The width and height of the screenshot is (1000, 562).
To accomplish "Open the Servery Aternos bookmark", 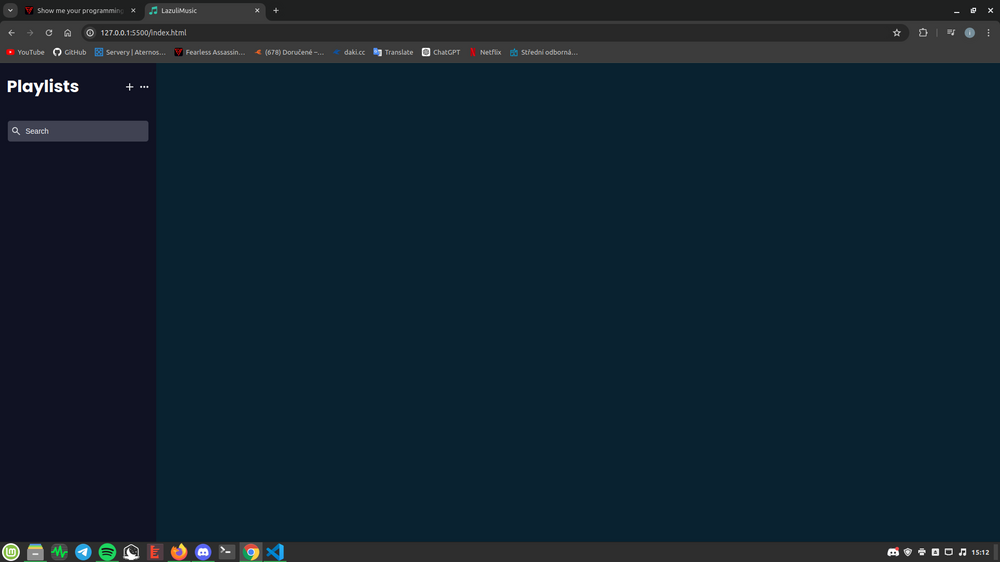I will [130, 52].
